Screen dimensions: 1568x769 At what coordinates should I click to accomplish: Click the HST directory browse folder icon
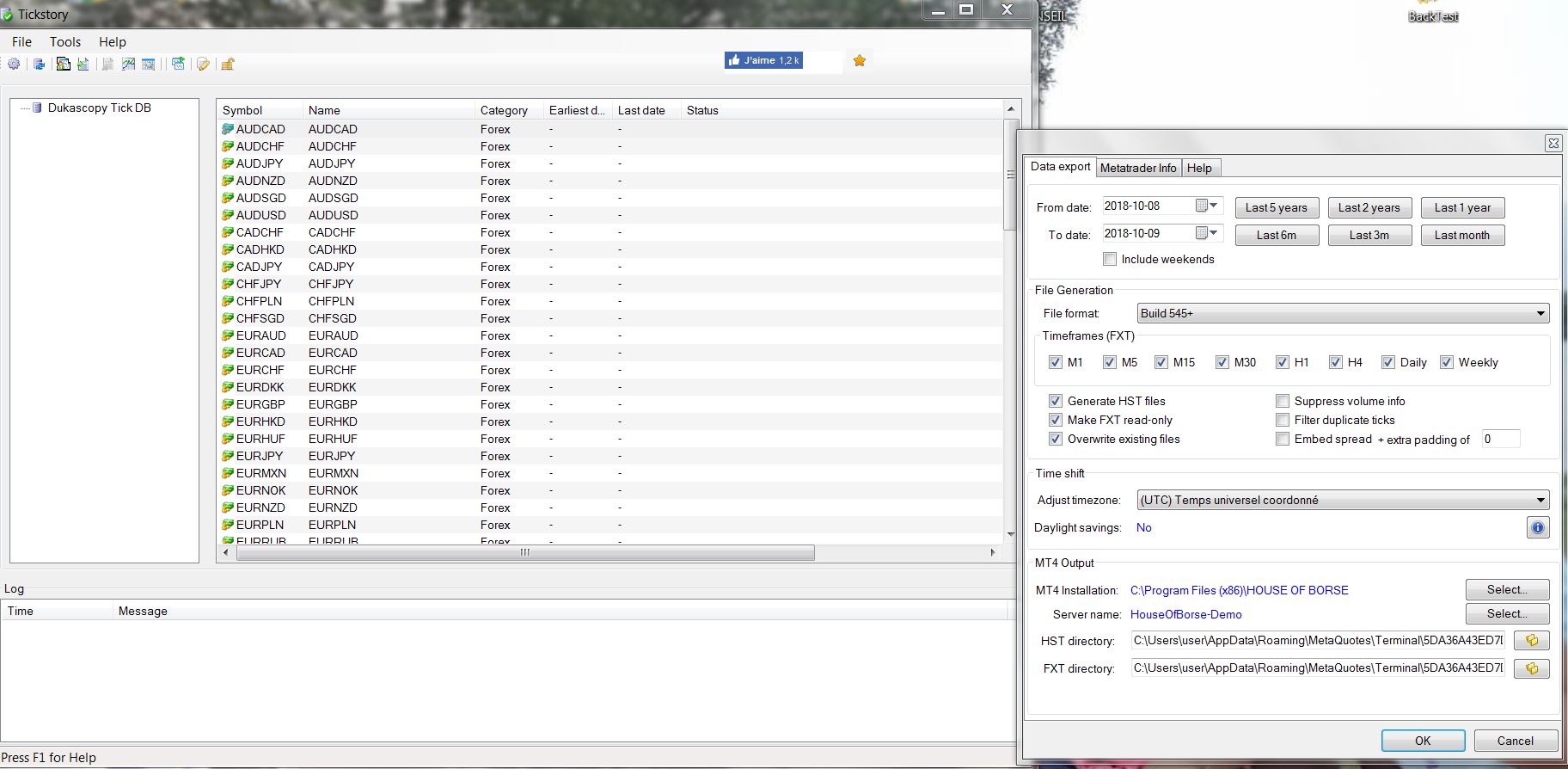(x=1532, y=641)
